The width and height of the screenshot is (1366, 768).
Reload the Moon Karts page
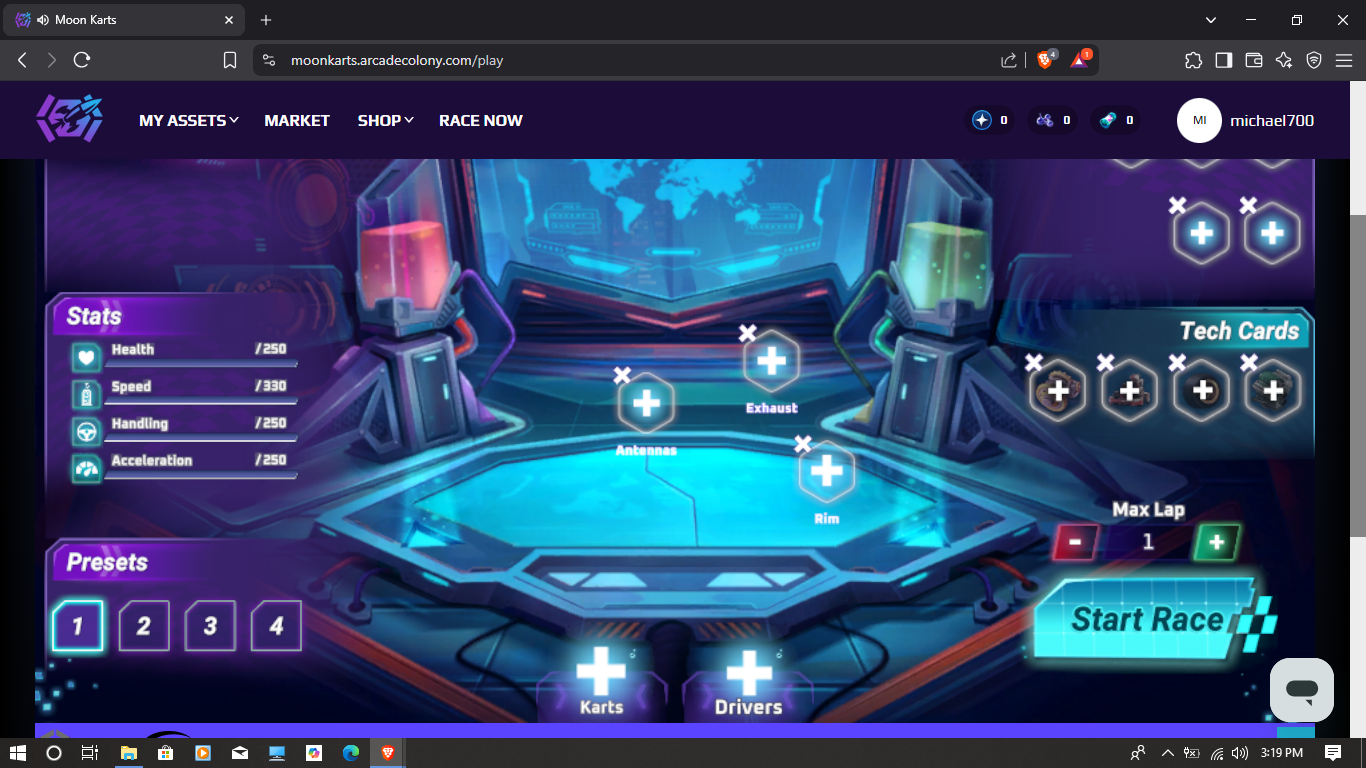[82, 60]
